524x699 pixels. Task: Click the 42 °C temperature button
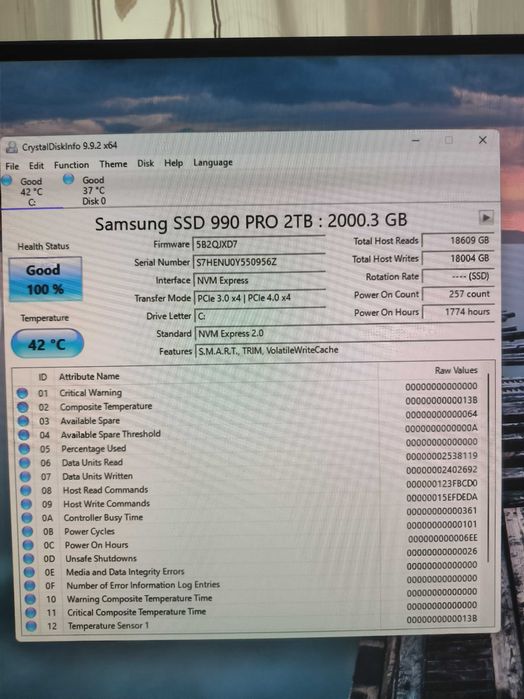click(x=47, y=344)
